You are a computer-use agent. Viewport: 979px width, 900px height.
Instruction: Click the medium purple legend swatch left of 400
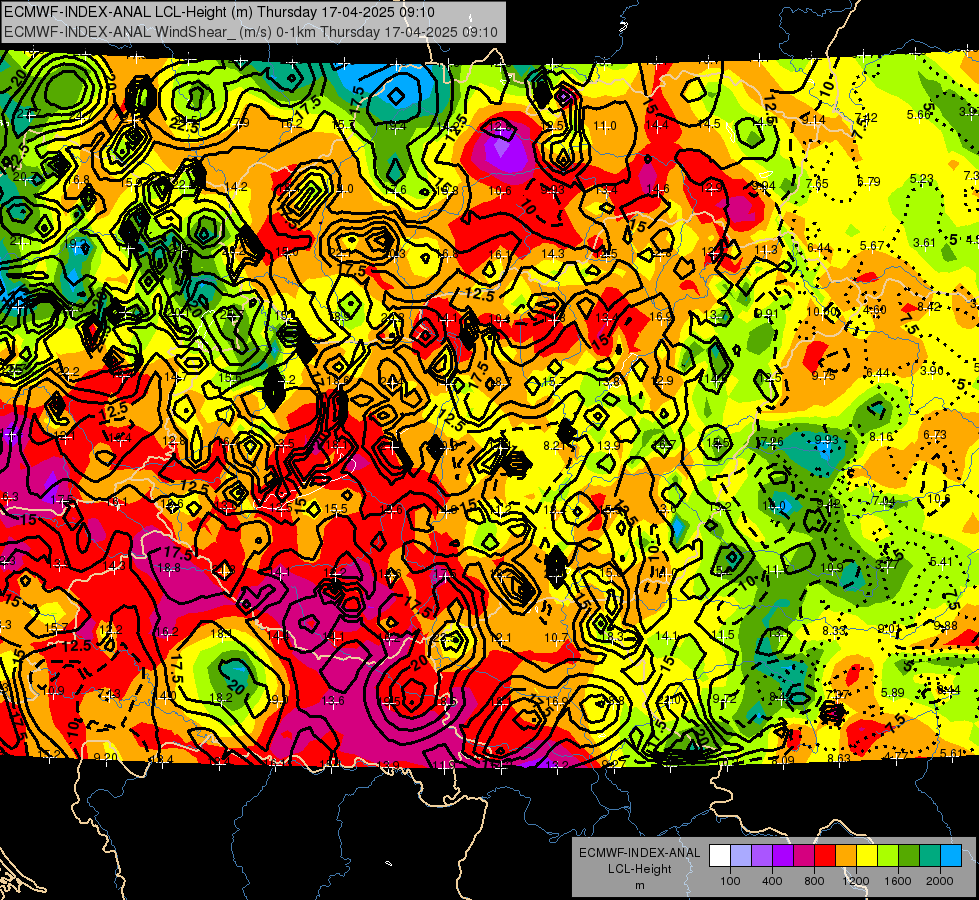coord(762,855)
